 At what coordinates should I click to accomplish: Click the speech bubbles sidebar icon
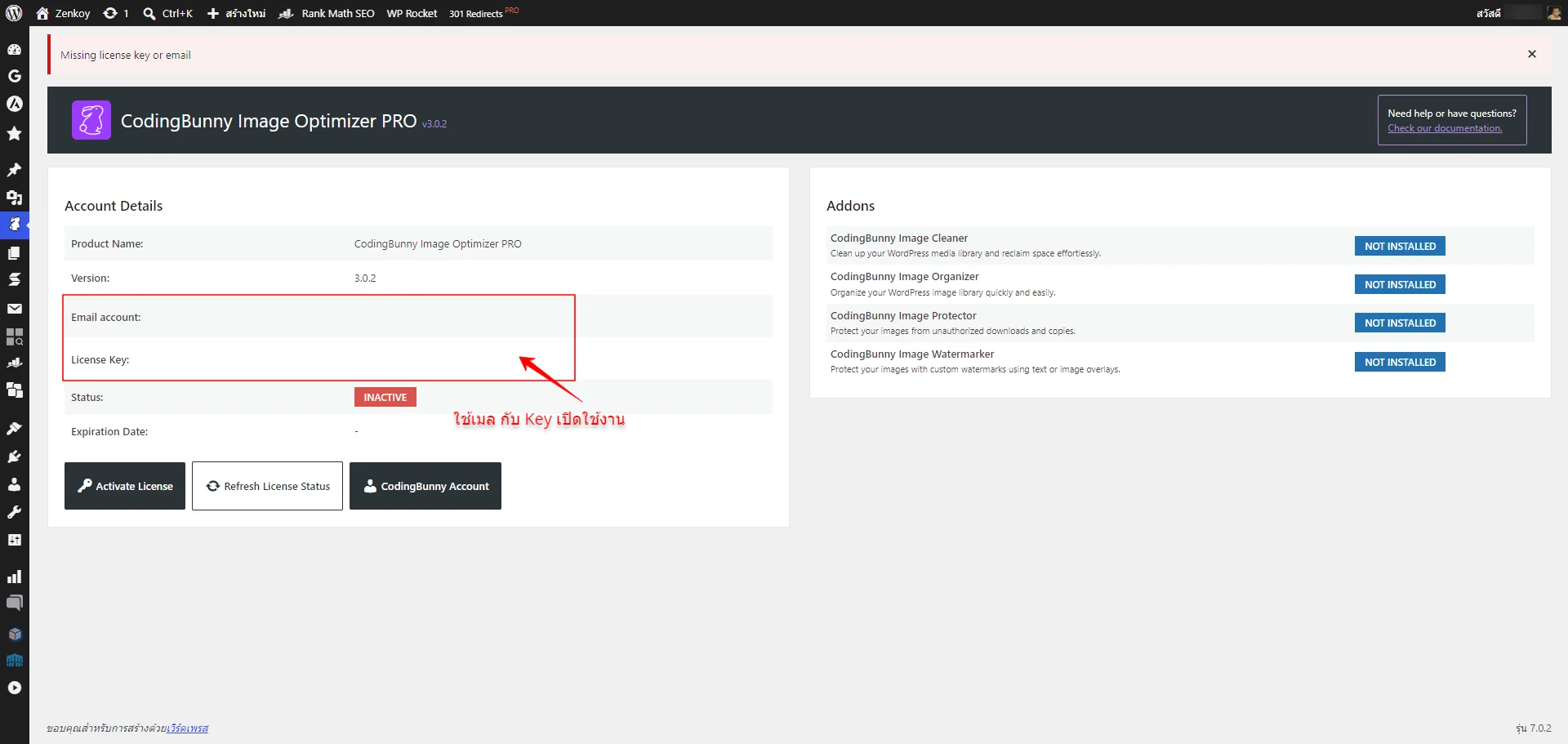[14, 604]
